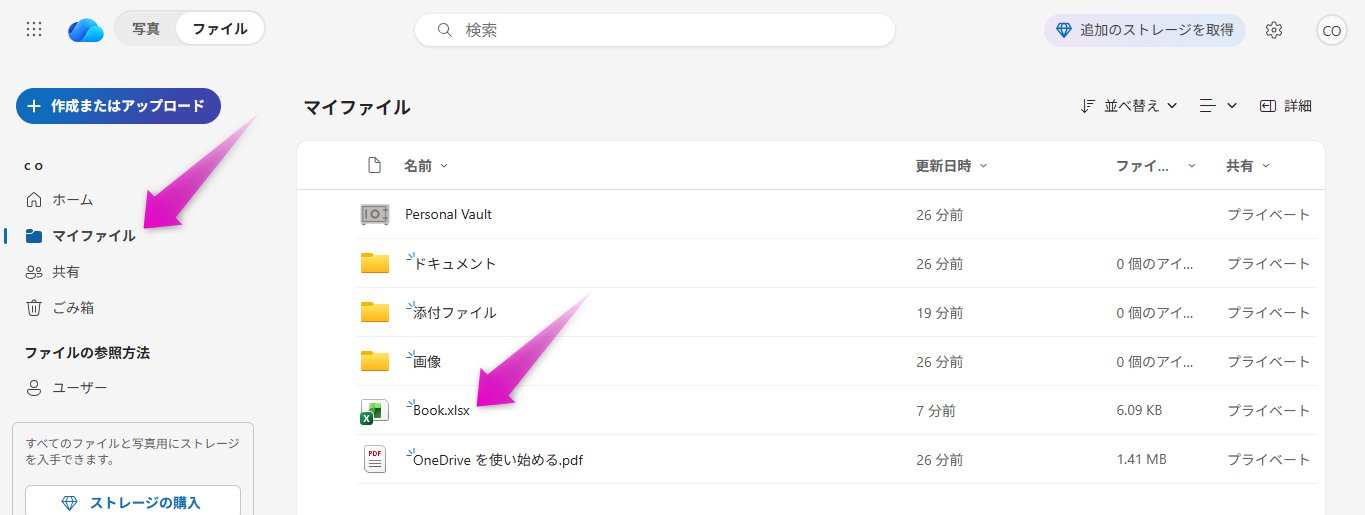Click the Book.xlsx Excel file icon
The image size is (1365, 515).
374,411
